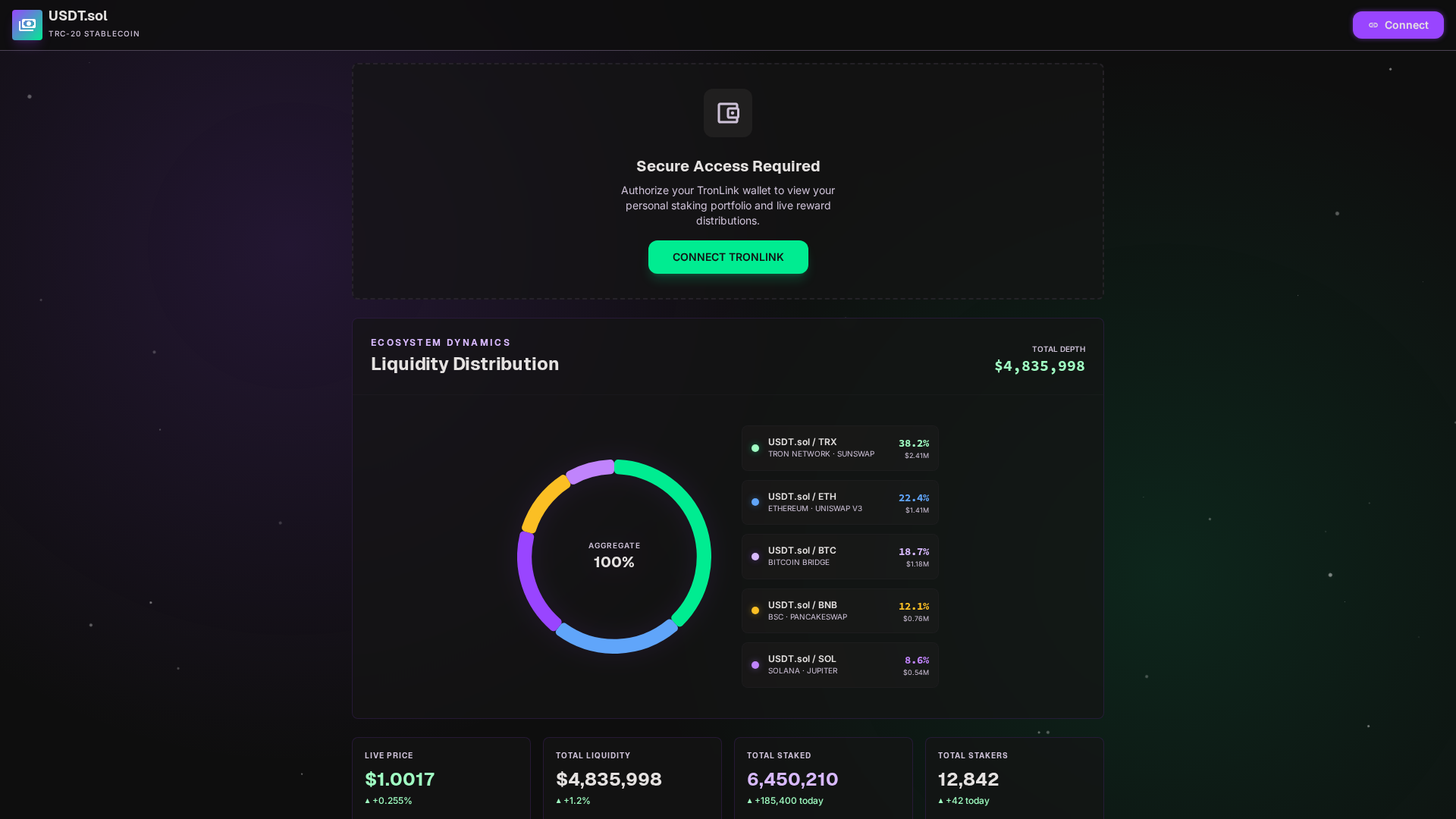The image size is (1456, 819).
Task: Click the Live Price value $1.0017
Action: (x=400, y=780)
